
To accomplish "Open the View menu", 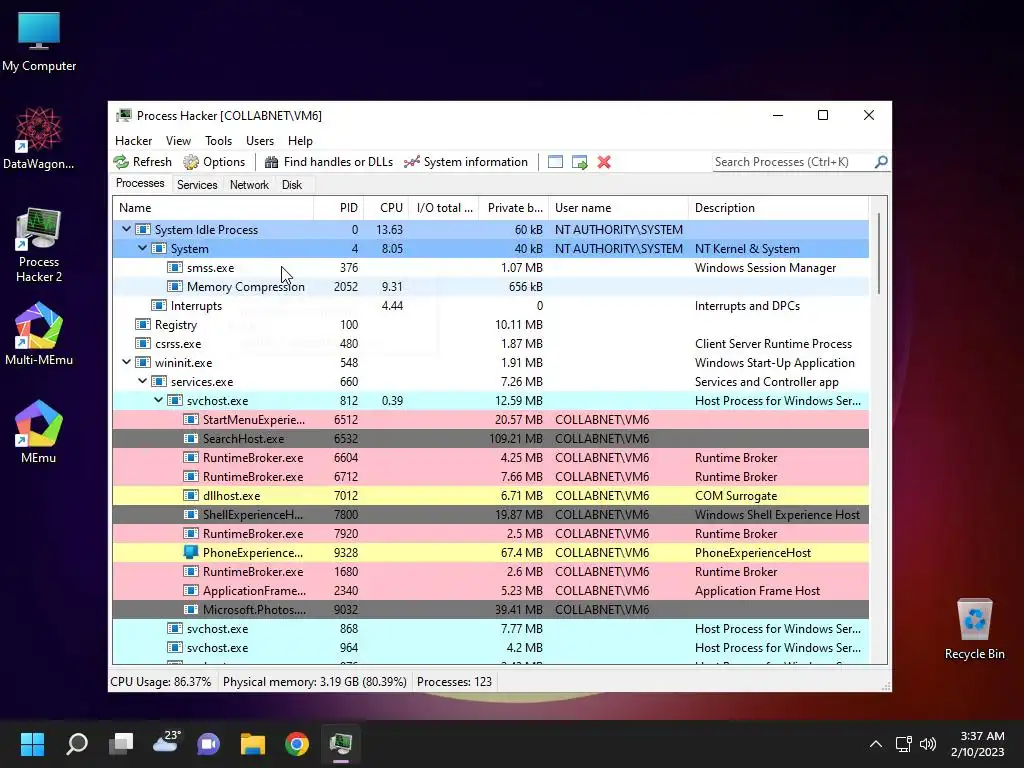I will pos(178,140).
